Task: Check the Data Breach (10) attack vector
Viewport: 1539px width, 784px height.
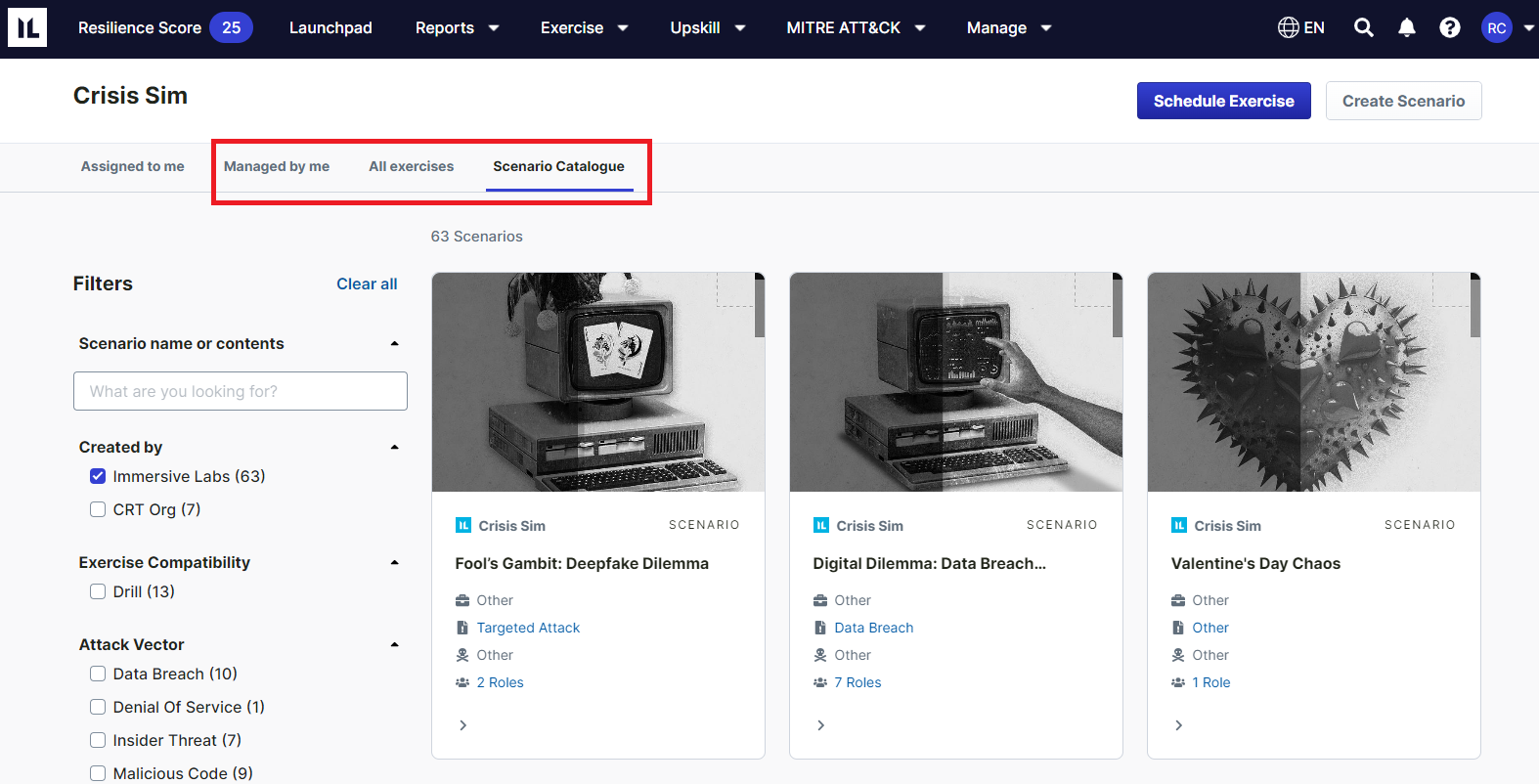Action: tap(98, 674)
